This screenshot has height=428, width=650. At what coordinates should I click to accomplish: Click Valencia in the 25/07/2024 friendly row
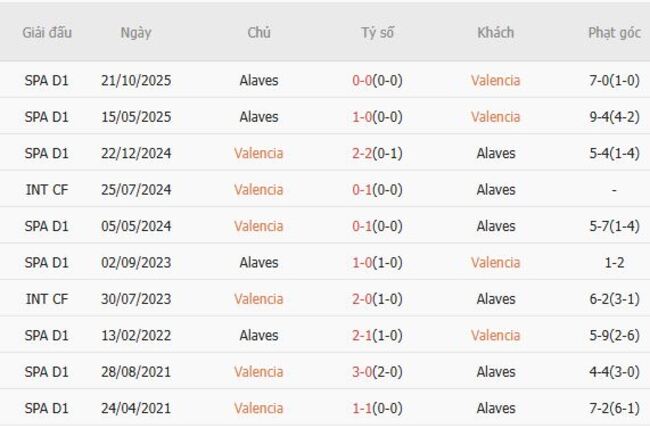click(259, 190)
